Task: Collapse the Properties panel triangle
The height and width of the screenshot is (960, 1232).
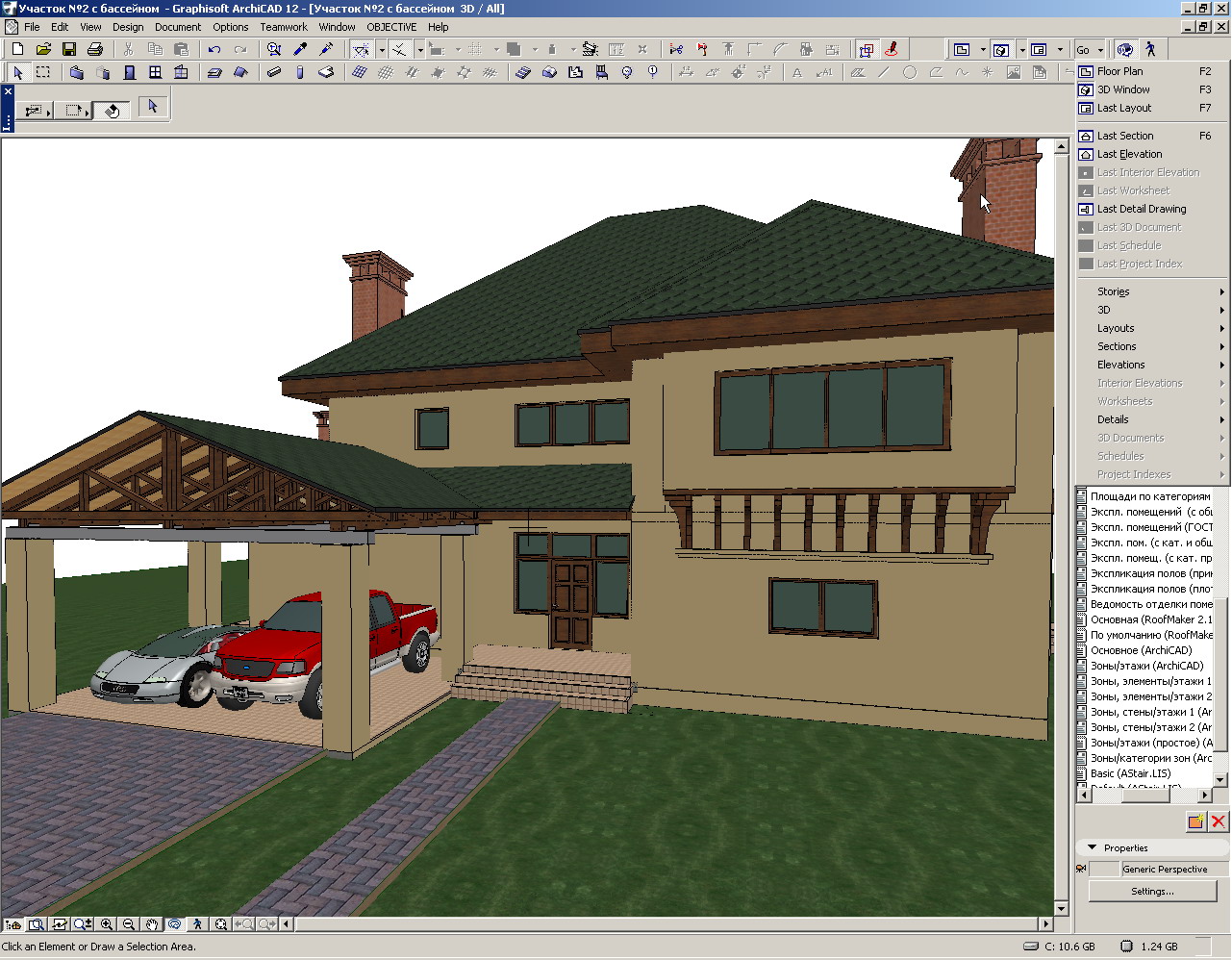Action: [1092, 847]
